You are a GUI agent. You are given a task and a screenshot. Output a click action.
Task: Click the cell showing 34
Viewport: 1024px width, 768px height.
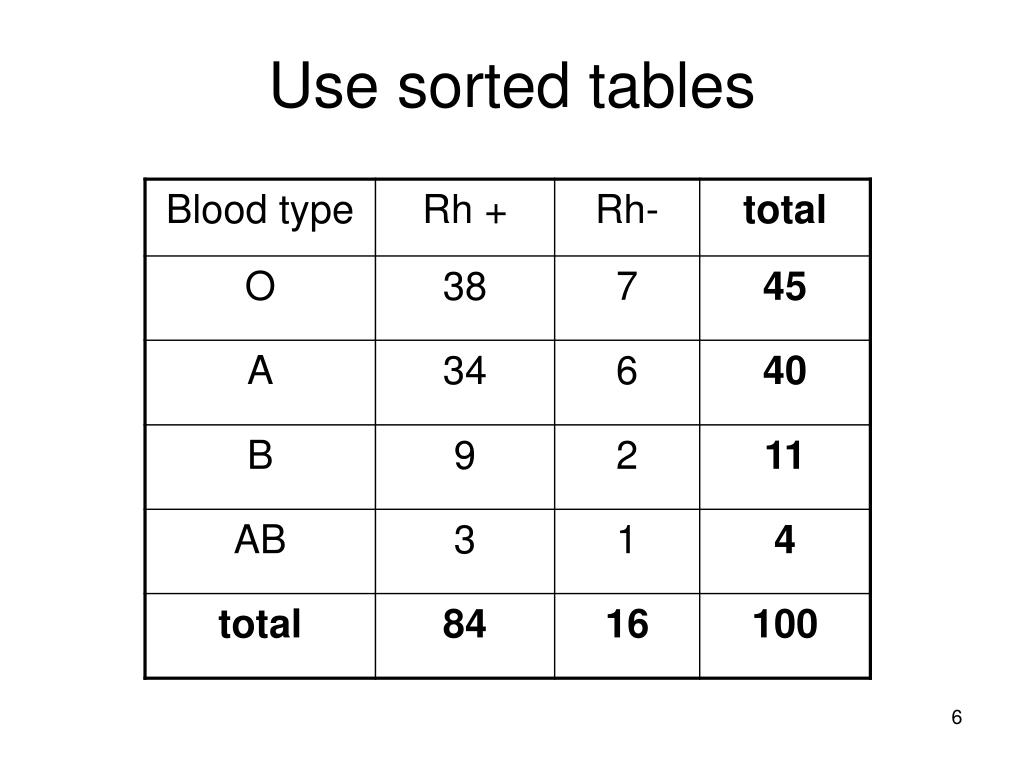(x=465, y=372)
